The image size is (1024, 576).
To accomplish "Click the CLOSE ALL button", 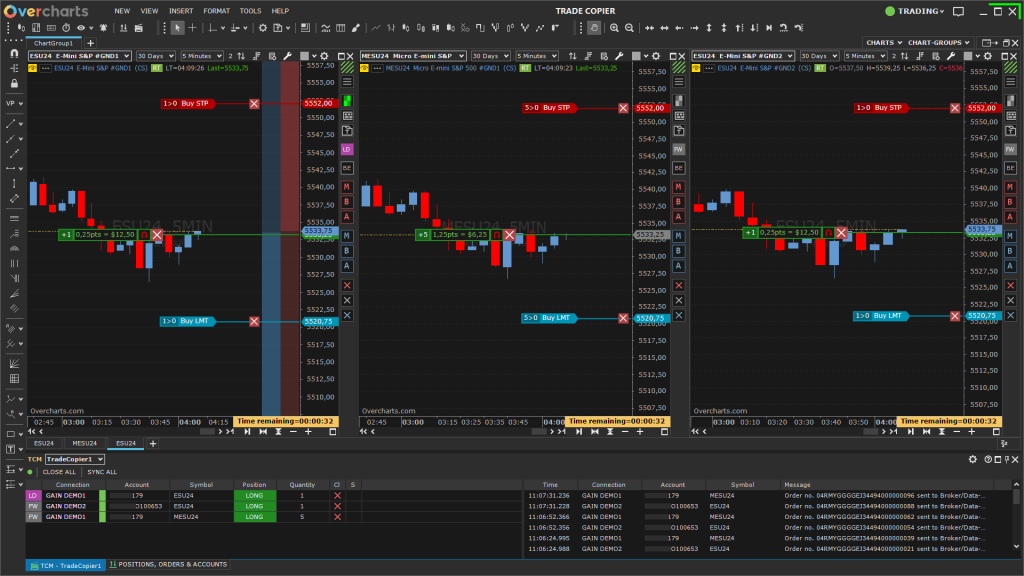I will point(58,472).
